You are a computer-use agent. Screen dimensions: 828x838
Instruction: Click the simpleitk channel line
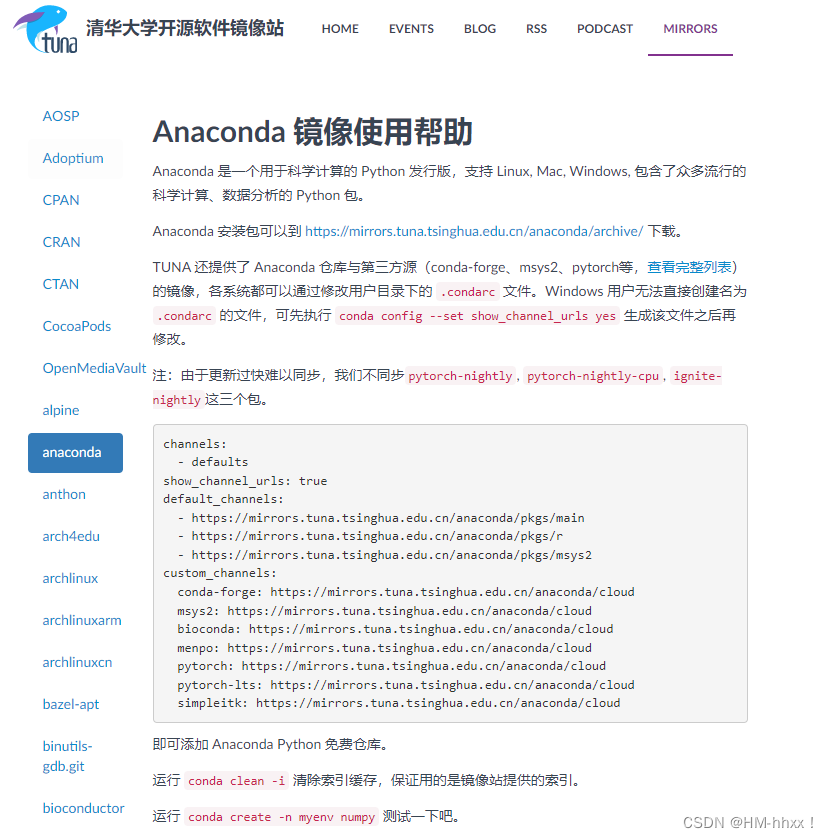coord(399,703)
